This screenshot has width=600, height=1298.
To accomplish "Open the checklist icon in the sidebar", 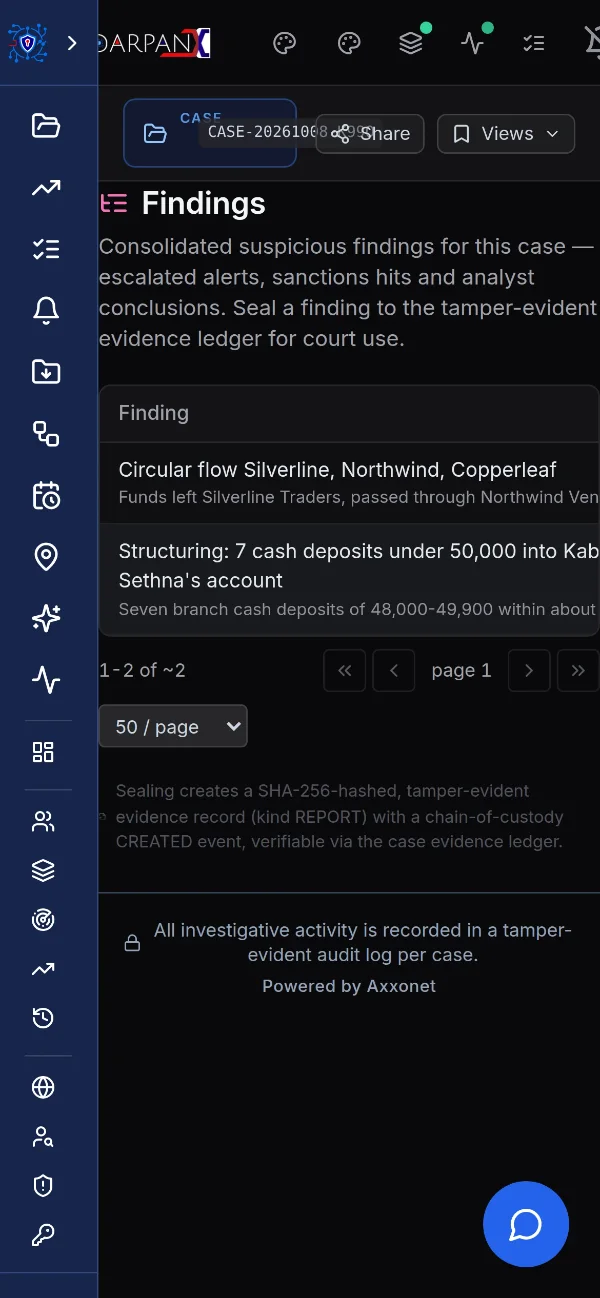I will [46, 249].
